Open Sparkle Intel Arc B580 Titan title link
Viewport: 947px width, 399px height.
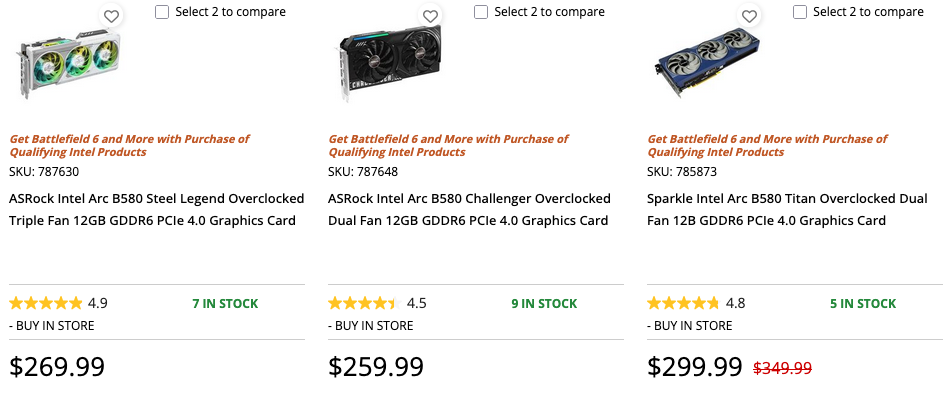tap(787, 209)
